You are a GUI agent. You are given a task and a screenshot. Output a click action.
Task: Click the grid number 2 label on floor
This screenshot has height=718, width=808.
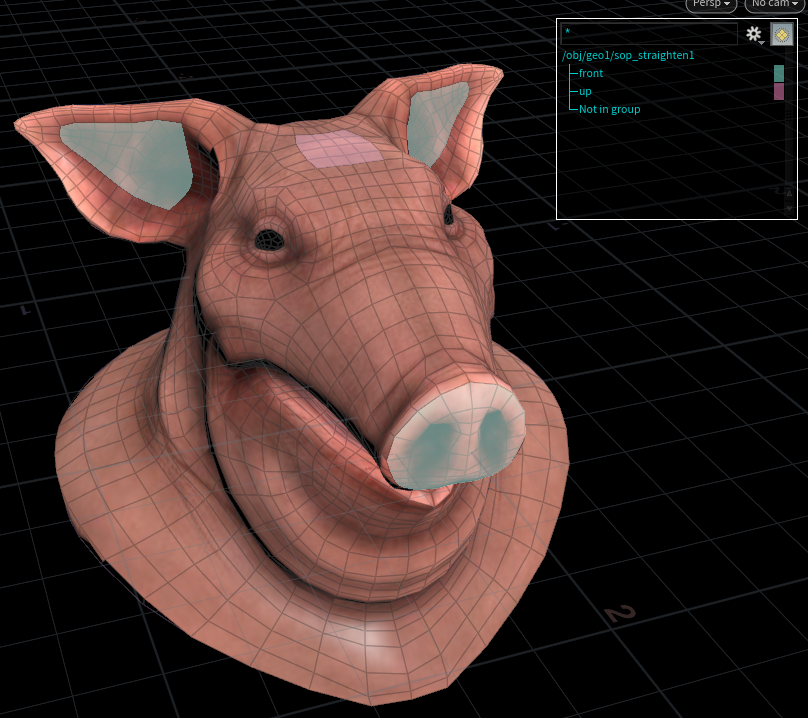point(620,613)
